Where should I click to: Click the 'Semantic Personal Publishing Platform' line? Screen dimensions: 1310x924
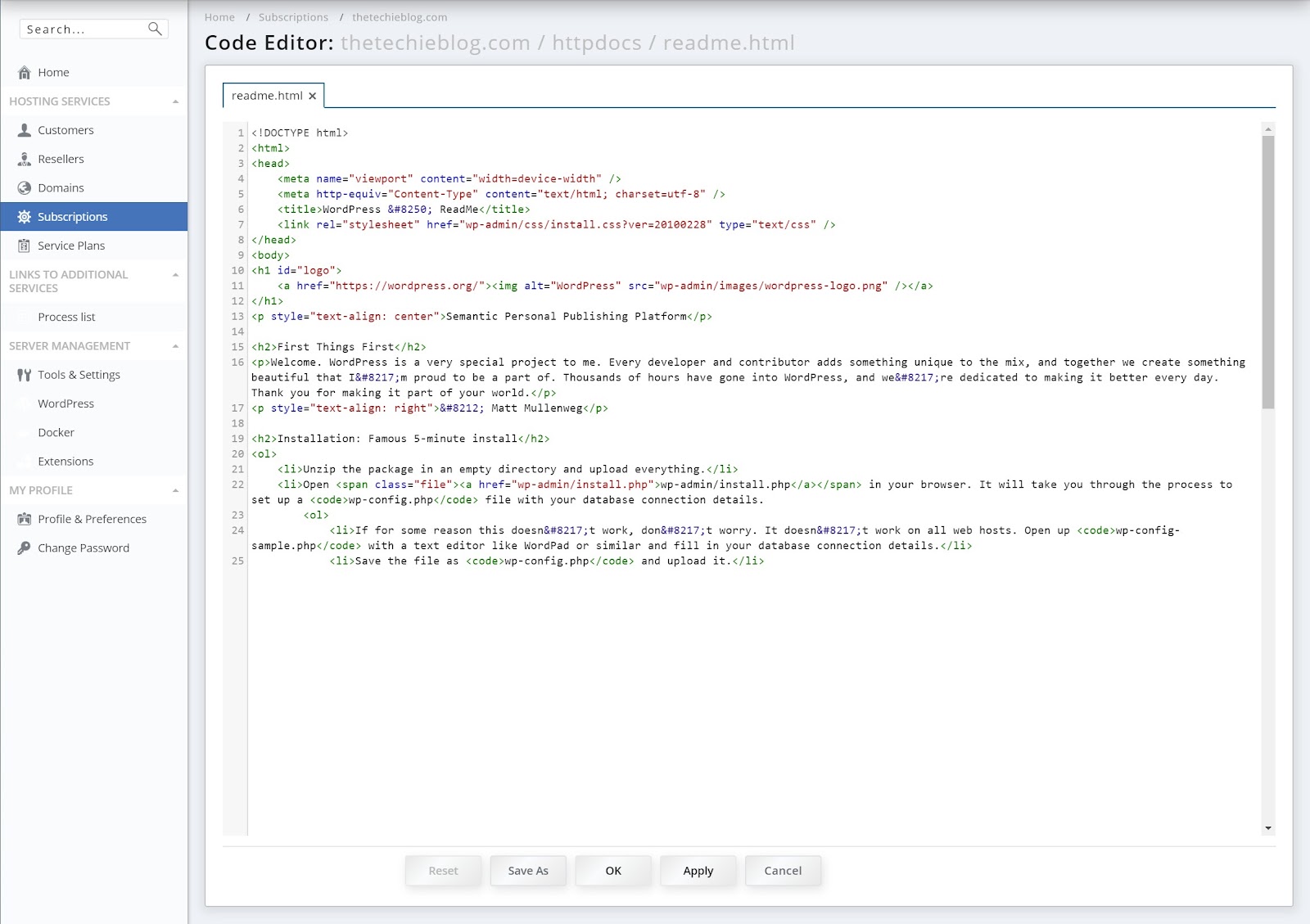click(x=481, y=316)
